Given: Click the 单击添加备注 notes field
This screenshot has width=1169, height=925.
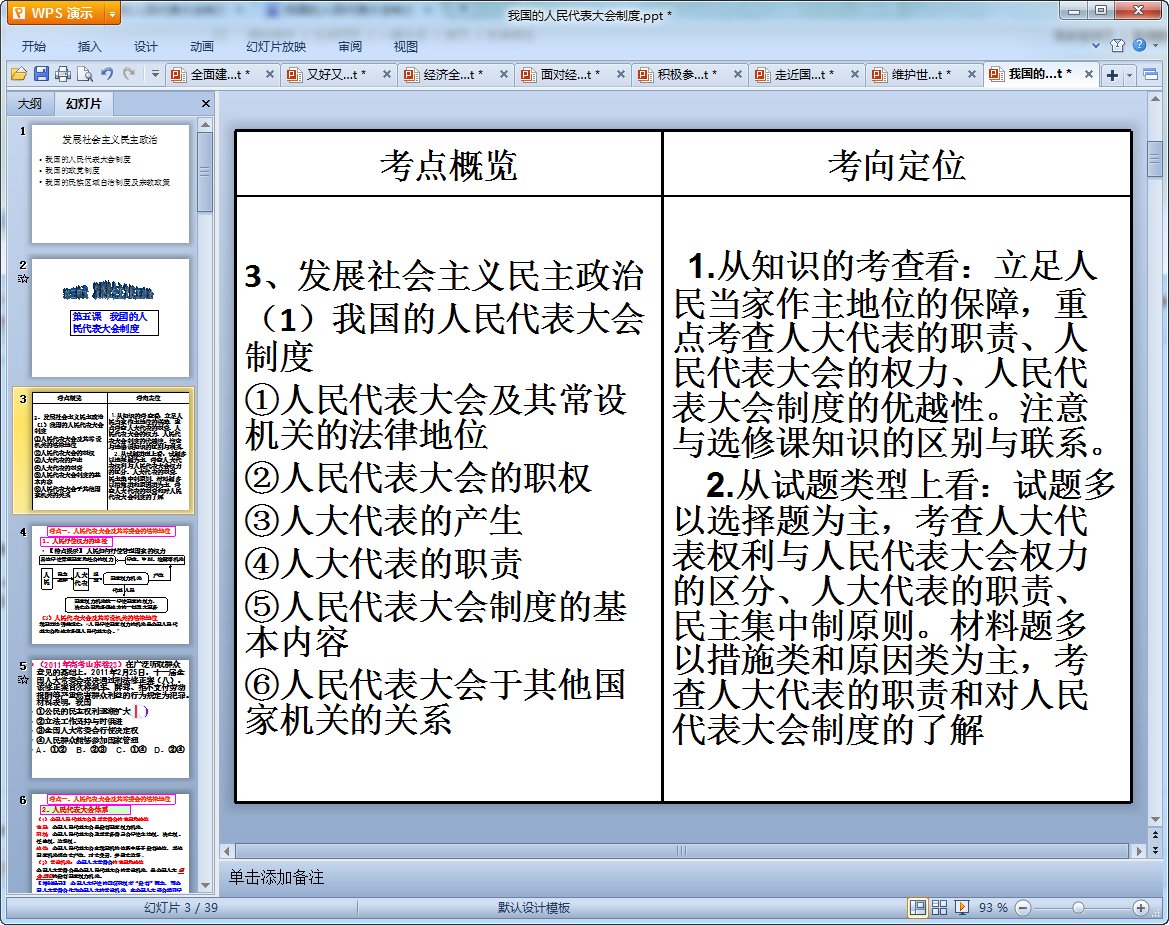Looking at the screenshot, I should pyautogui.click(x=276, y=877).
